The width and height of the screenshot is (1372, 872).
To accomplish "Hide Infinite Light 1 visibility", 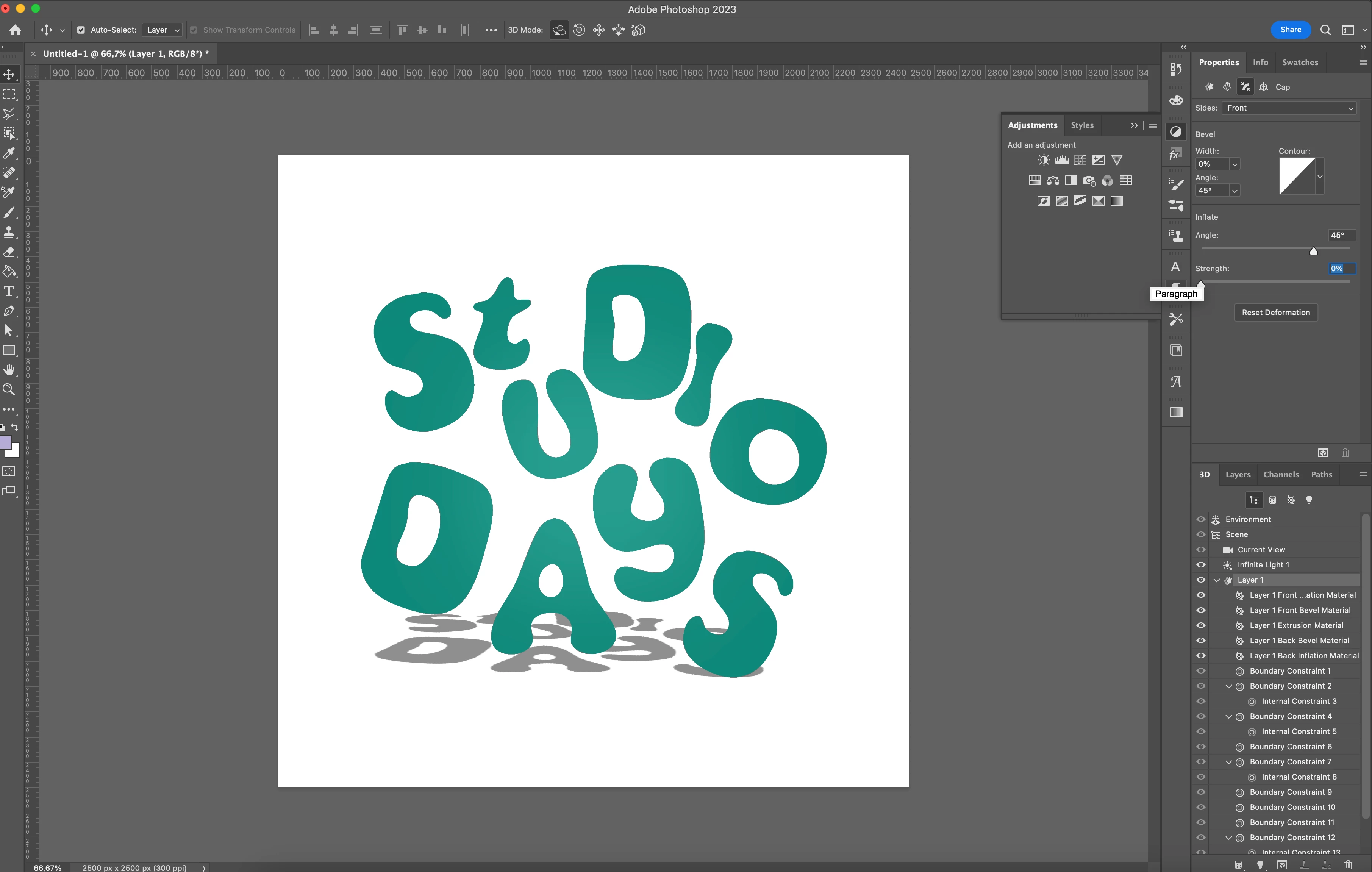I will point(1200,565).
